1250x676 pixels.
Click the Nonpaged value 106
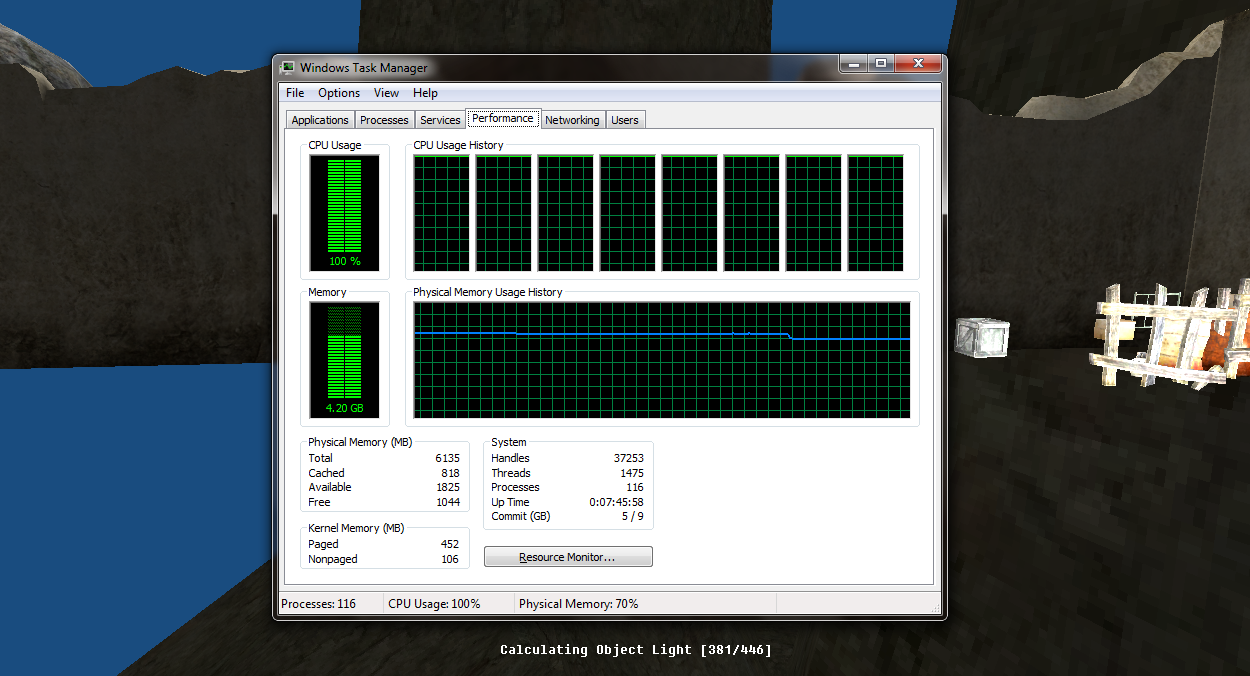tap(450, 559)
